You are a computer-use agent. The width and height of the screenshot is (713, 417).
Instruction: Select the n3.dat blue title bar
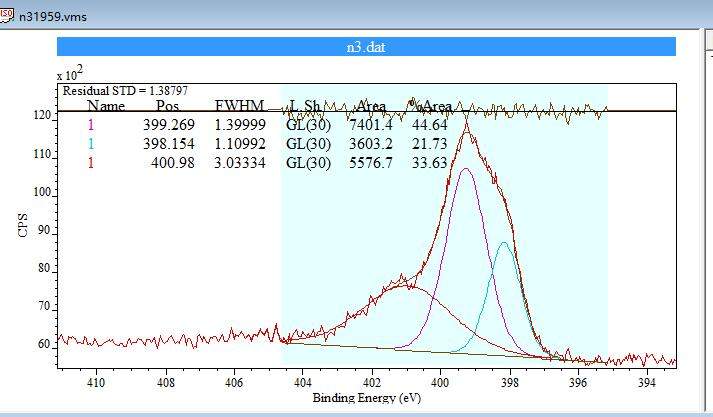[366, 47]
